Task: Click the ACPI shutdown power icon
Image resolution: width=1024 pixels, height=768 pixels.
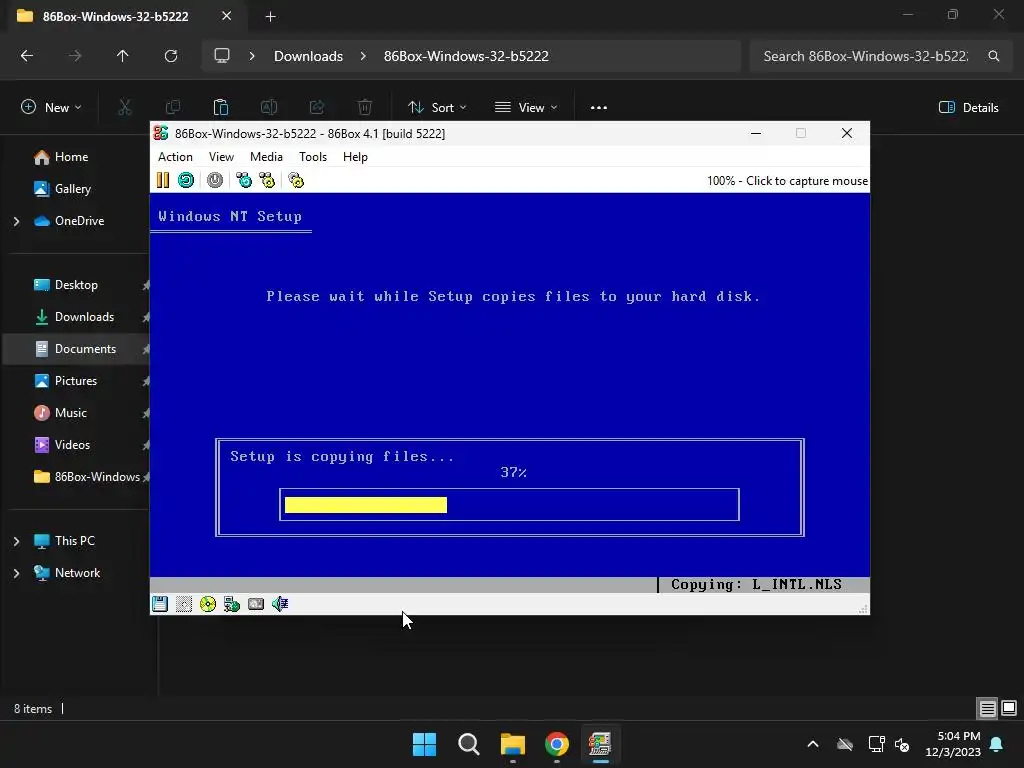Action: [x=215, y=180]
